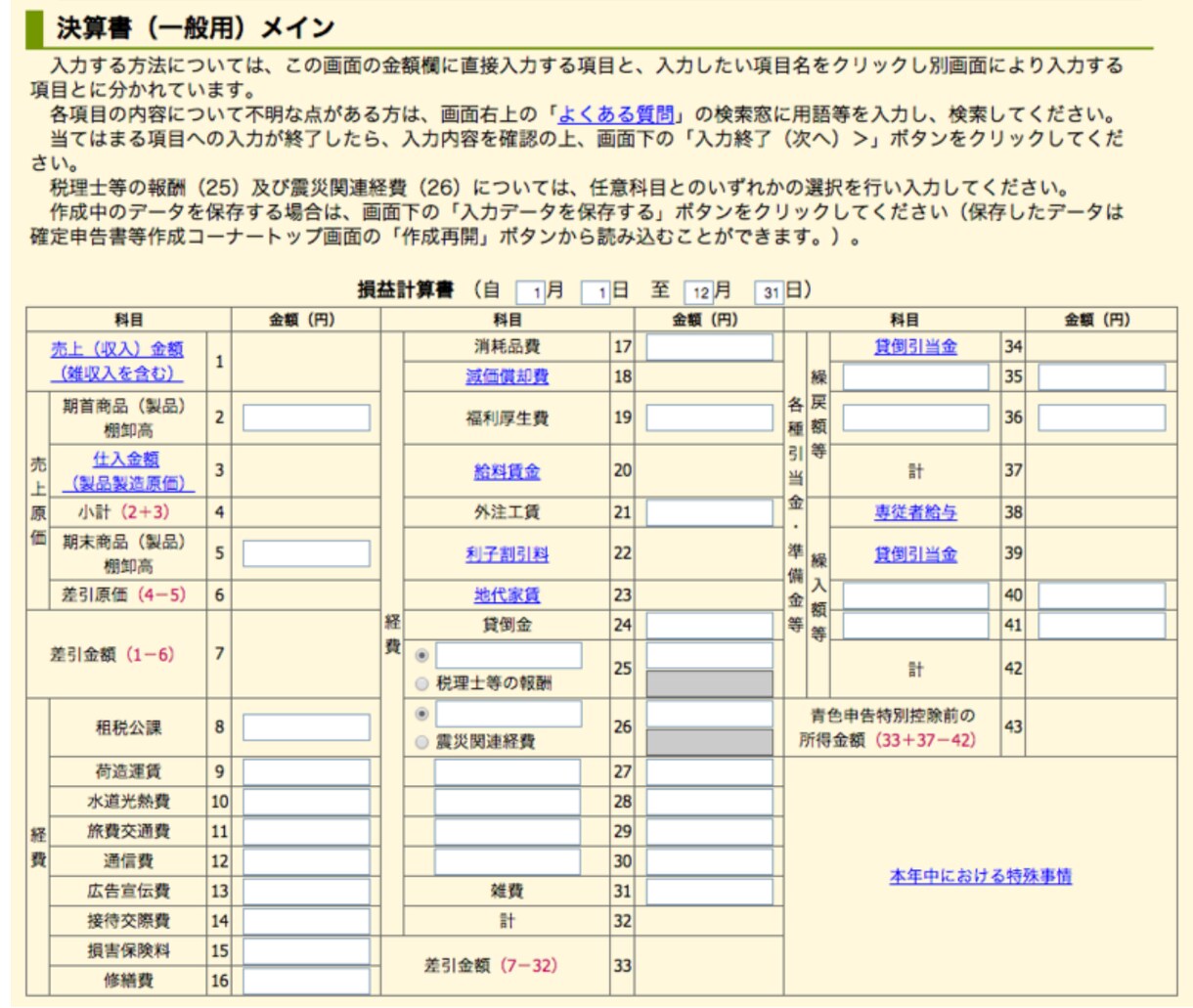Click the 租税公課 amount field
Screen dimensions: 1193x1008
[306, 726]
